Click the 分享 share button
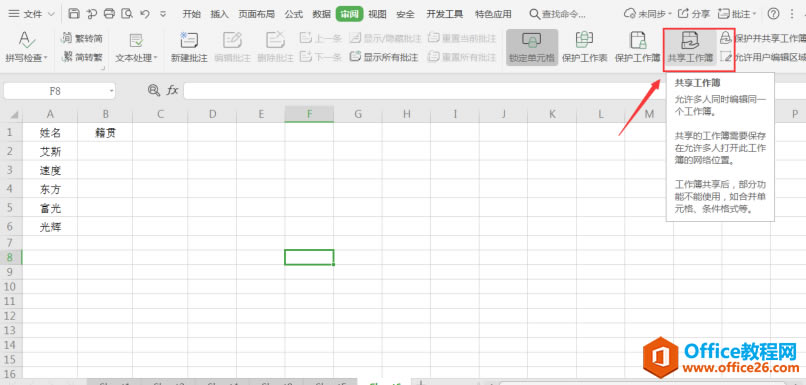Image resolution: width=806 pixels, height=385 pixels. coord(695,14)
